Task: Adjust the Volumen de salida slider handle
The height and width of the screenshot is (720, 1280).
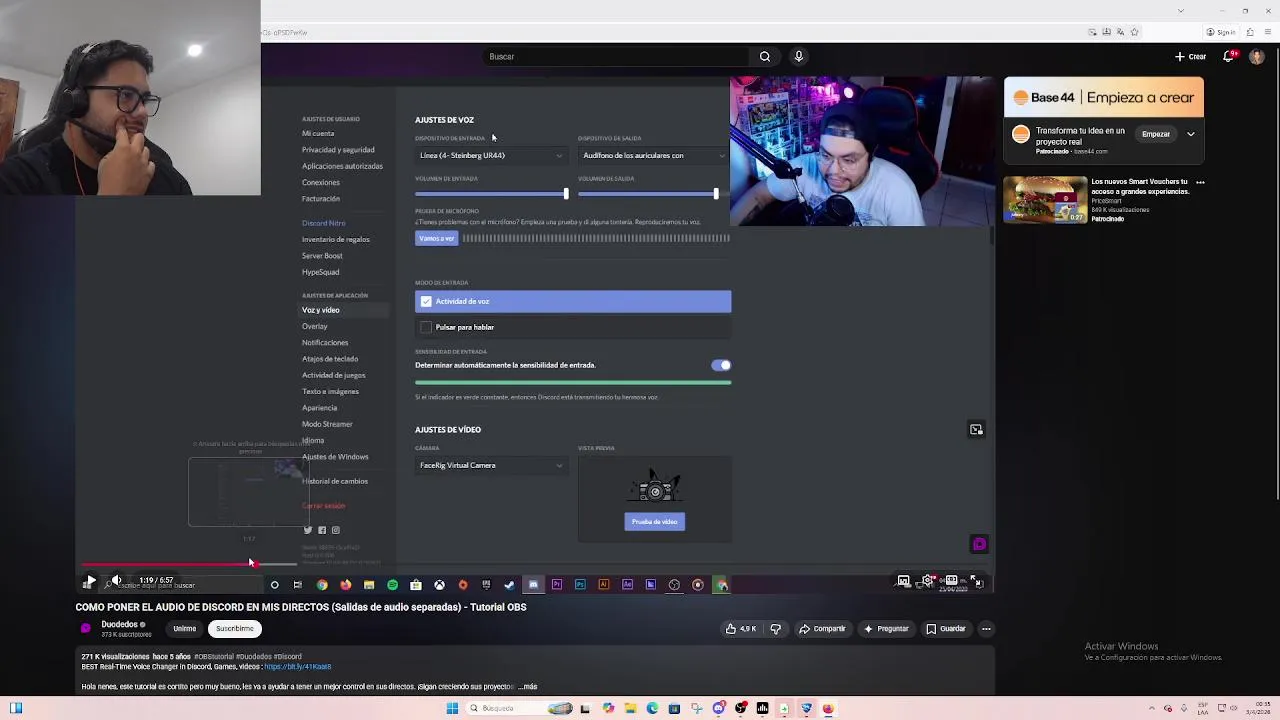Action: (x=716, y=194)
